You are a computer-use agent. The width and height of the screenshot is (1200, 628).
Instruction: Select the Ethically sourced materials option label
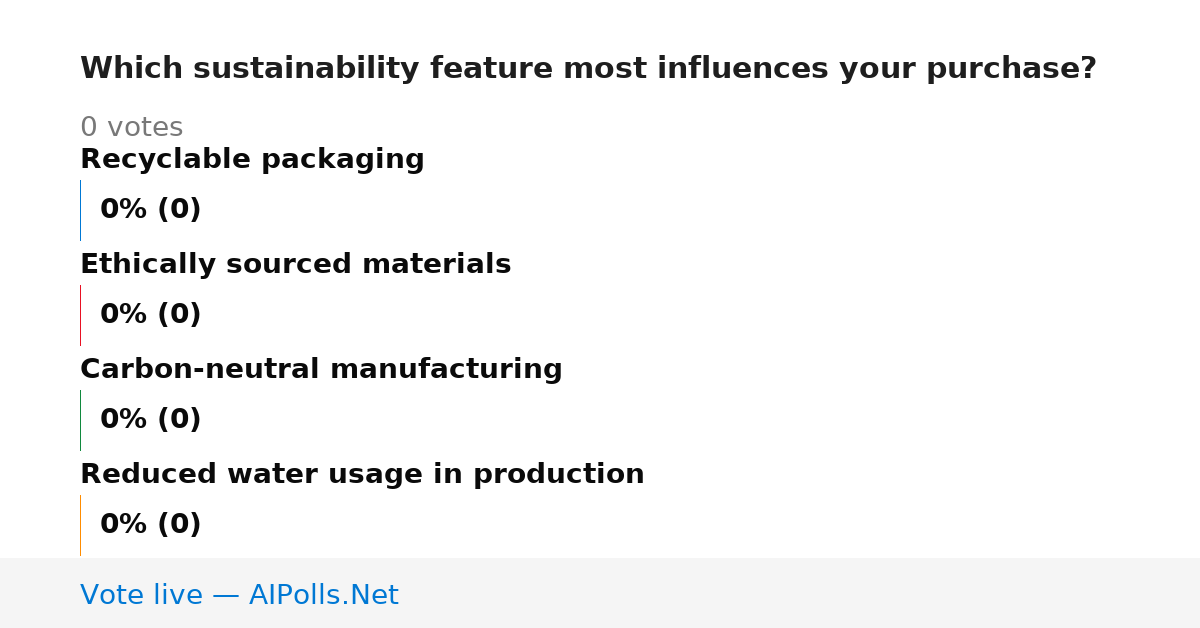coord(295,265)
